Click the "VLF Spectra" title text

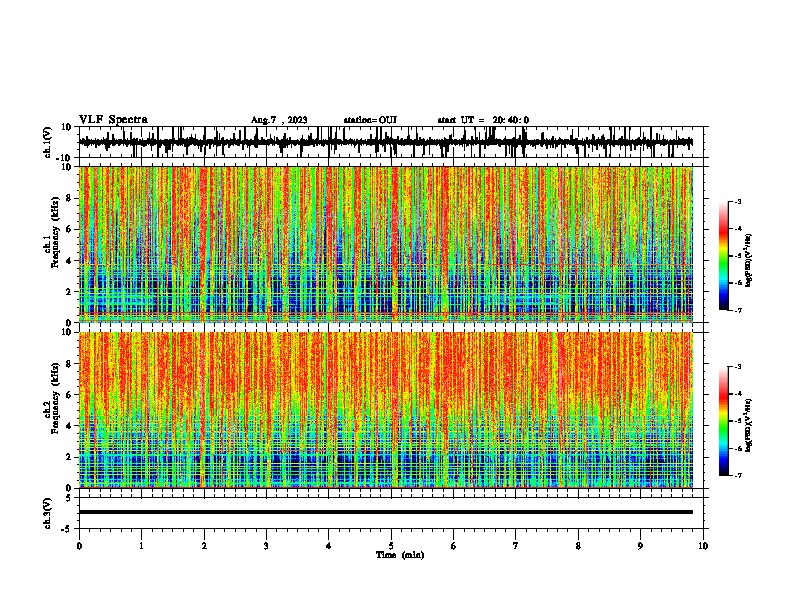(x=113, y=120)
